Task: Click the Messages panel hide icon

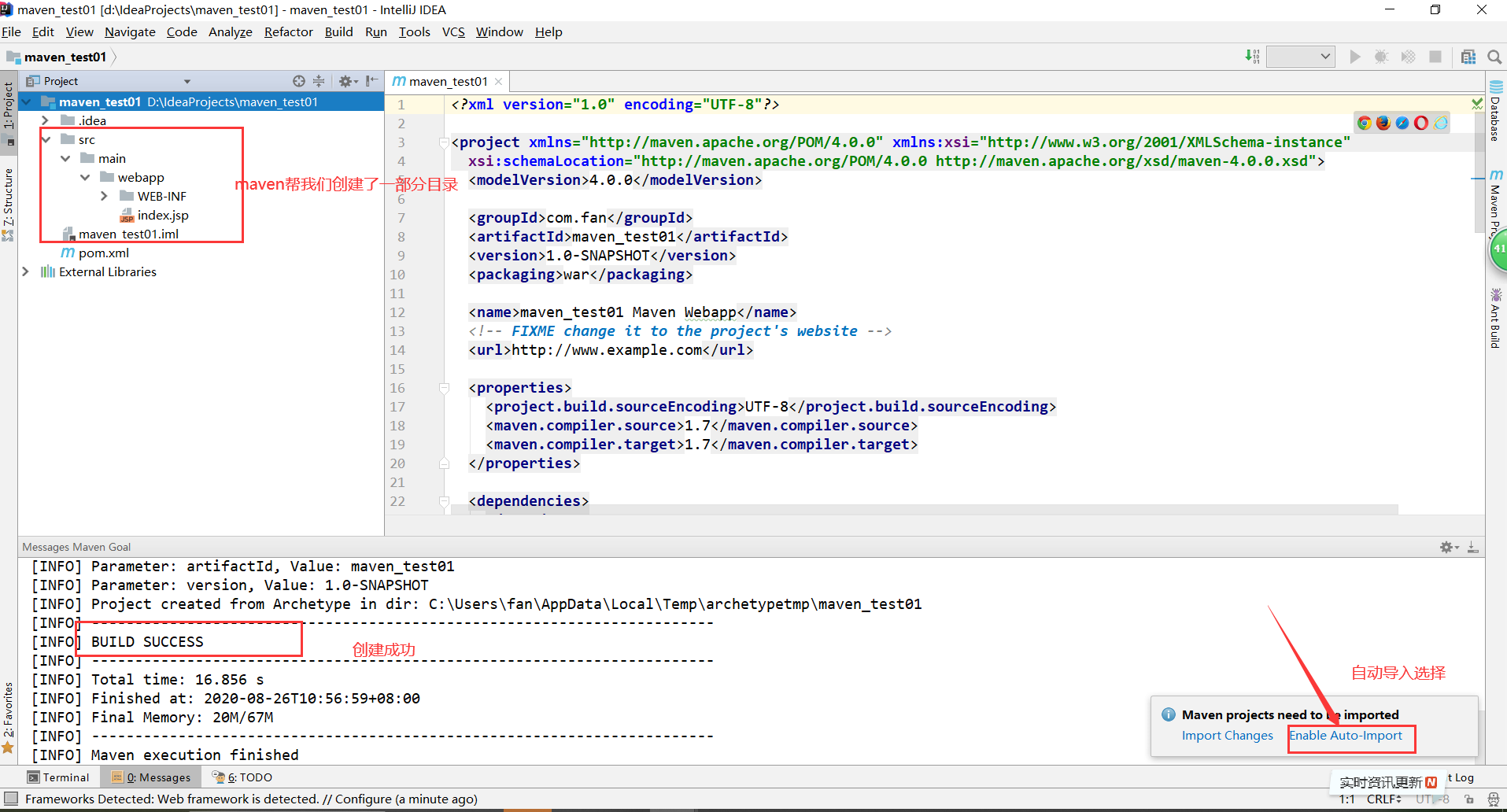Action: point(1473,547)
